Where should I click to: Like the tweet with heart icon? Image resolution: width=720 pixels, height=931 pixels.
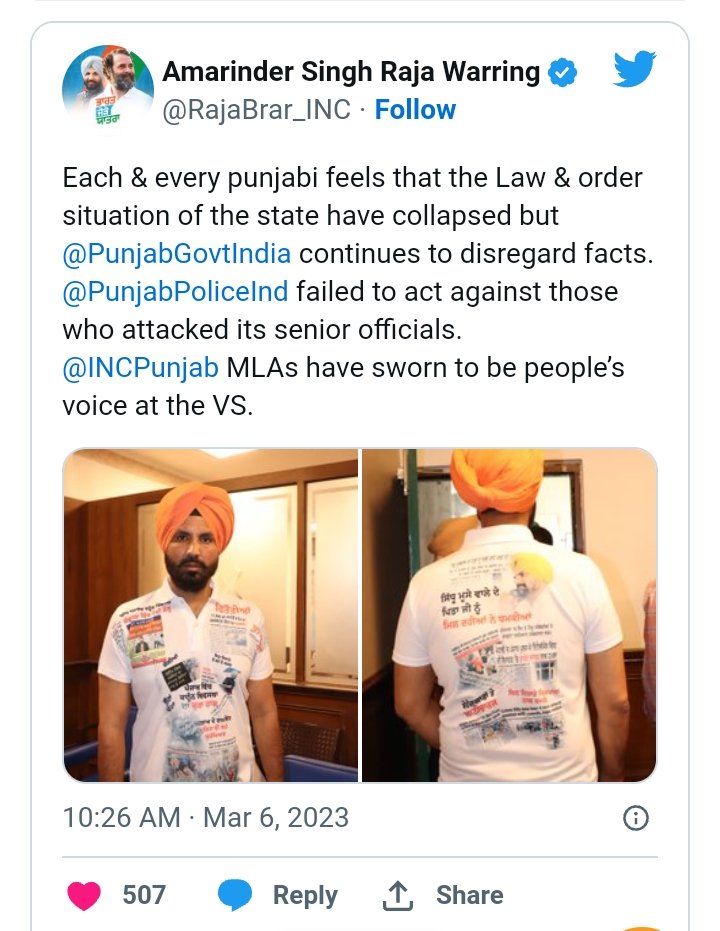click(x=84, y=895)
